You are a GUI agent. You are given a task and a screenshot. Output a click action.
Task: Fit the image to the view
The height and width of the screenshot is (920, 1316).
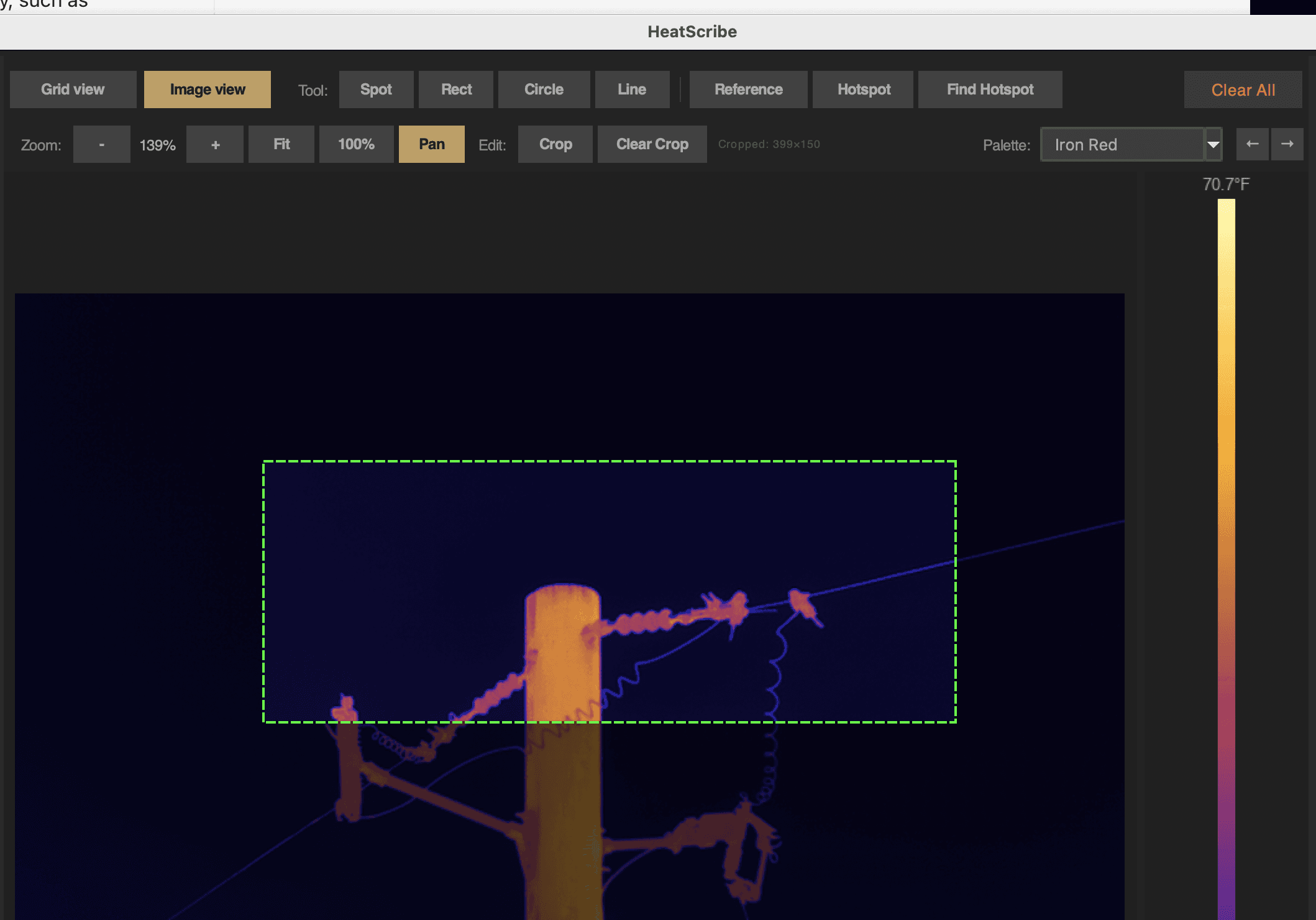[281, 144]
